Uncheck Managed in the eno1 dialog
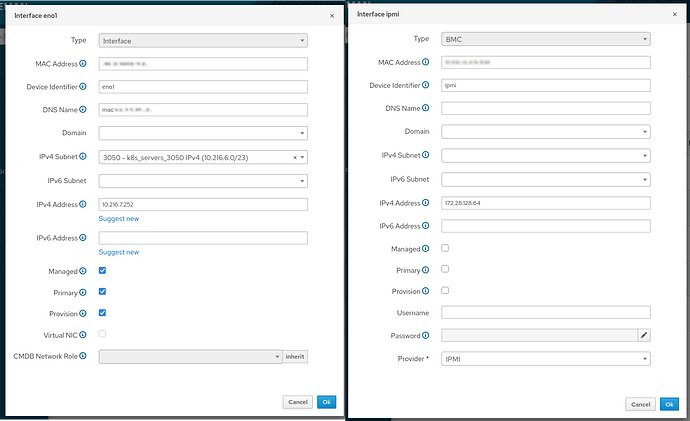Image resolution: width=690 pixels, height=421 pixels. [102, 271]
